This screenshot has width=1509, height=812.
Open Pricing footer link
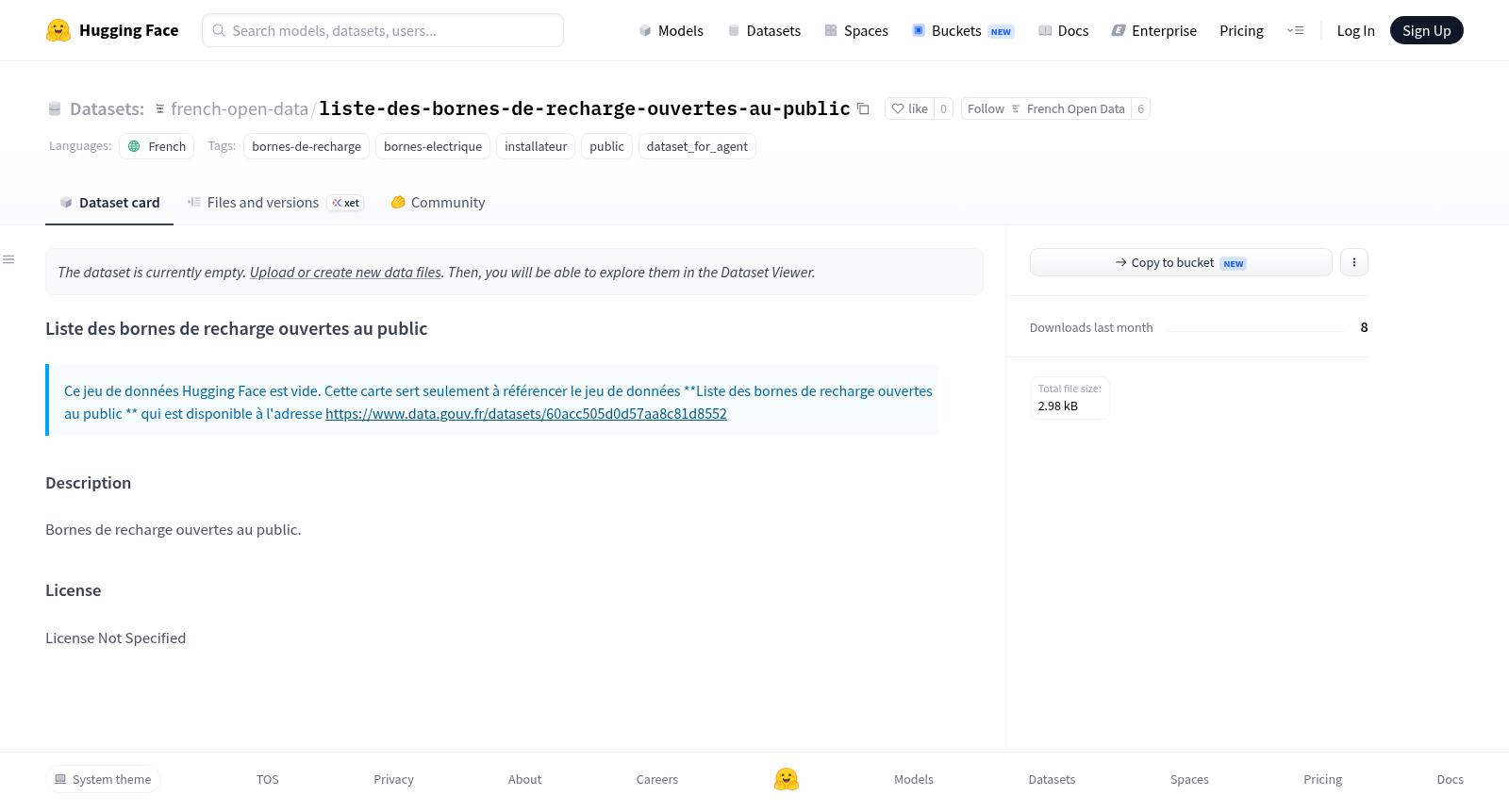pyautogui.click(x=1322, y=779)
